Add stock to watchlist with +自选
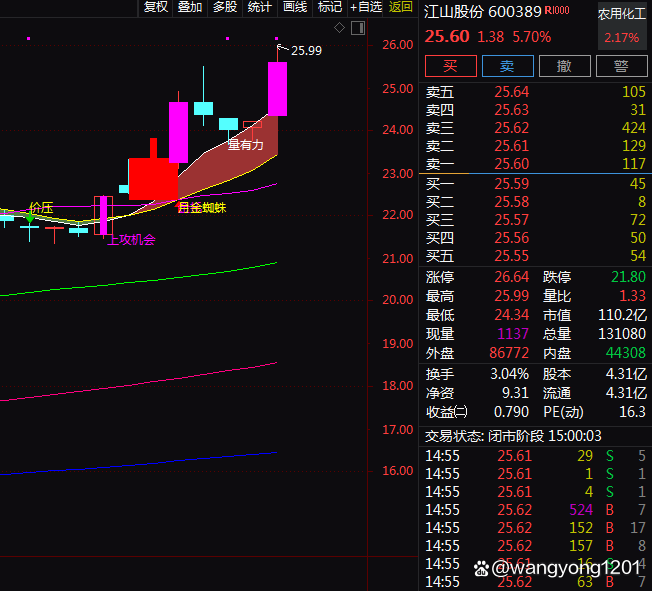Screen dimensions: 652x591 [366, 7]
